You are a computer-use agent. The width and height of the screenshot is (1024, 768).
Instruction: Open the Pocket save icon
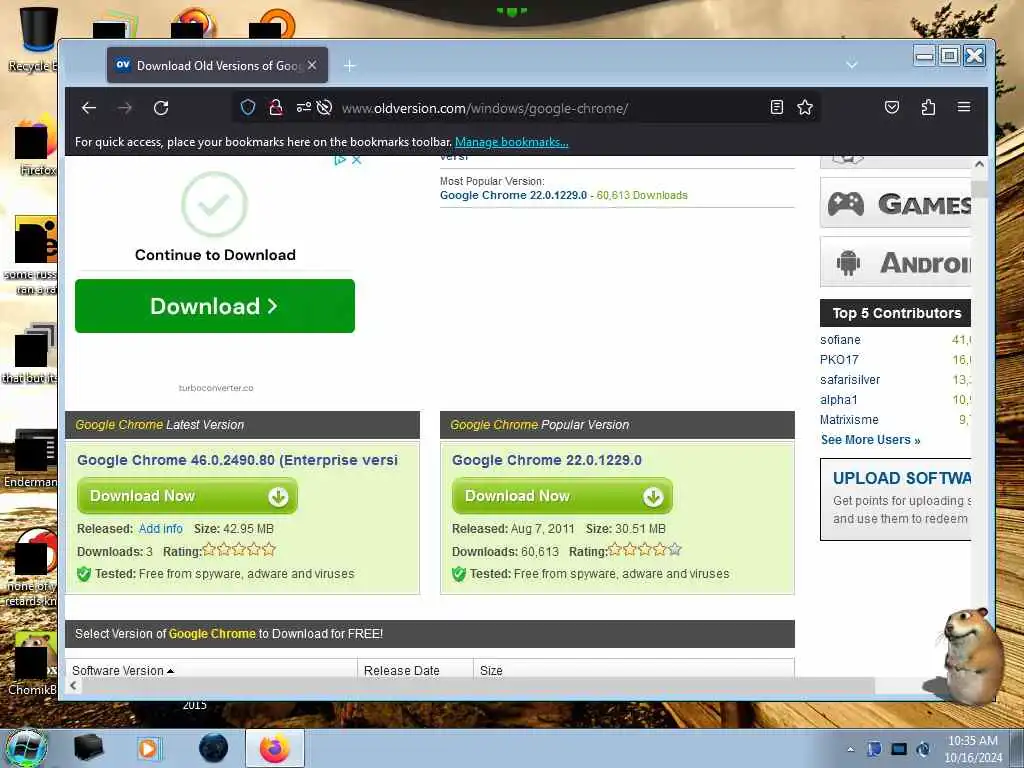(x=891, y=107)
